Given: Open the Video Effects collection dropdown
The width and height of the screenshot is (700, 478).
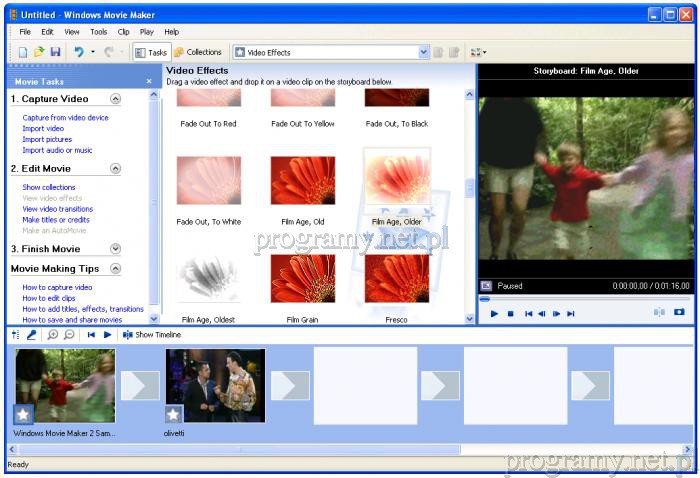Looking at the screenshot, I should coord(423,52).
